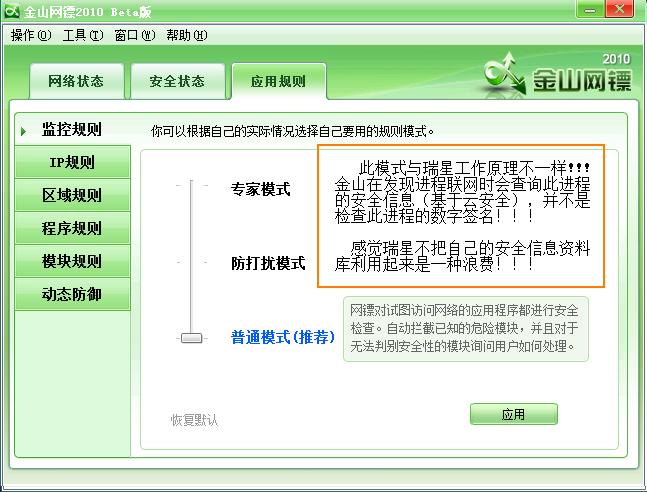Screen dimensions: 647x492
Task: Click the 应用 apply button
Action: coord(514,414)
